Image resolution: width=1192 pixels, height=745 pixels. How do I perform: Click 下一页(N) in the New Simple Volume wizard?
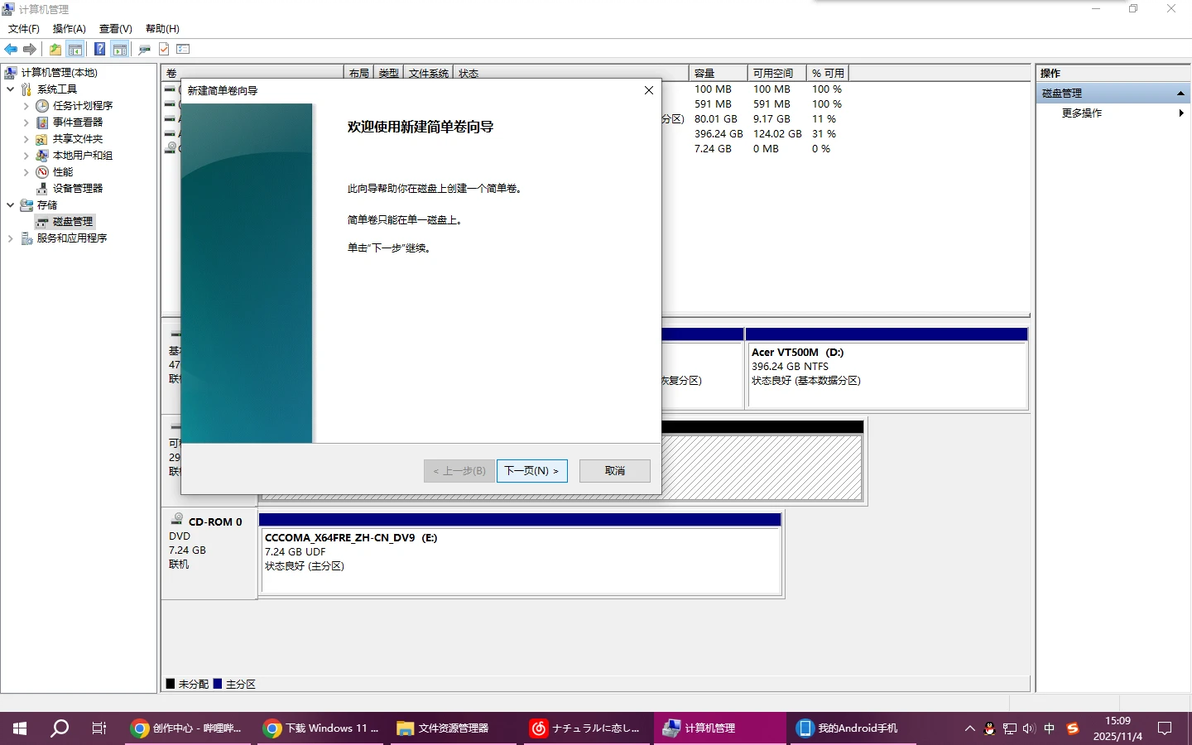pos(531,470)
